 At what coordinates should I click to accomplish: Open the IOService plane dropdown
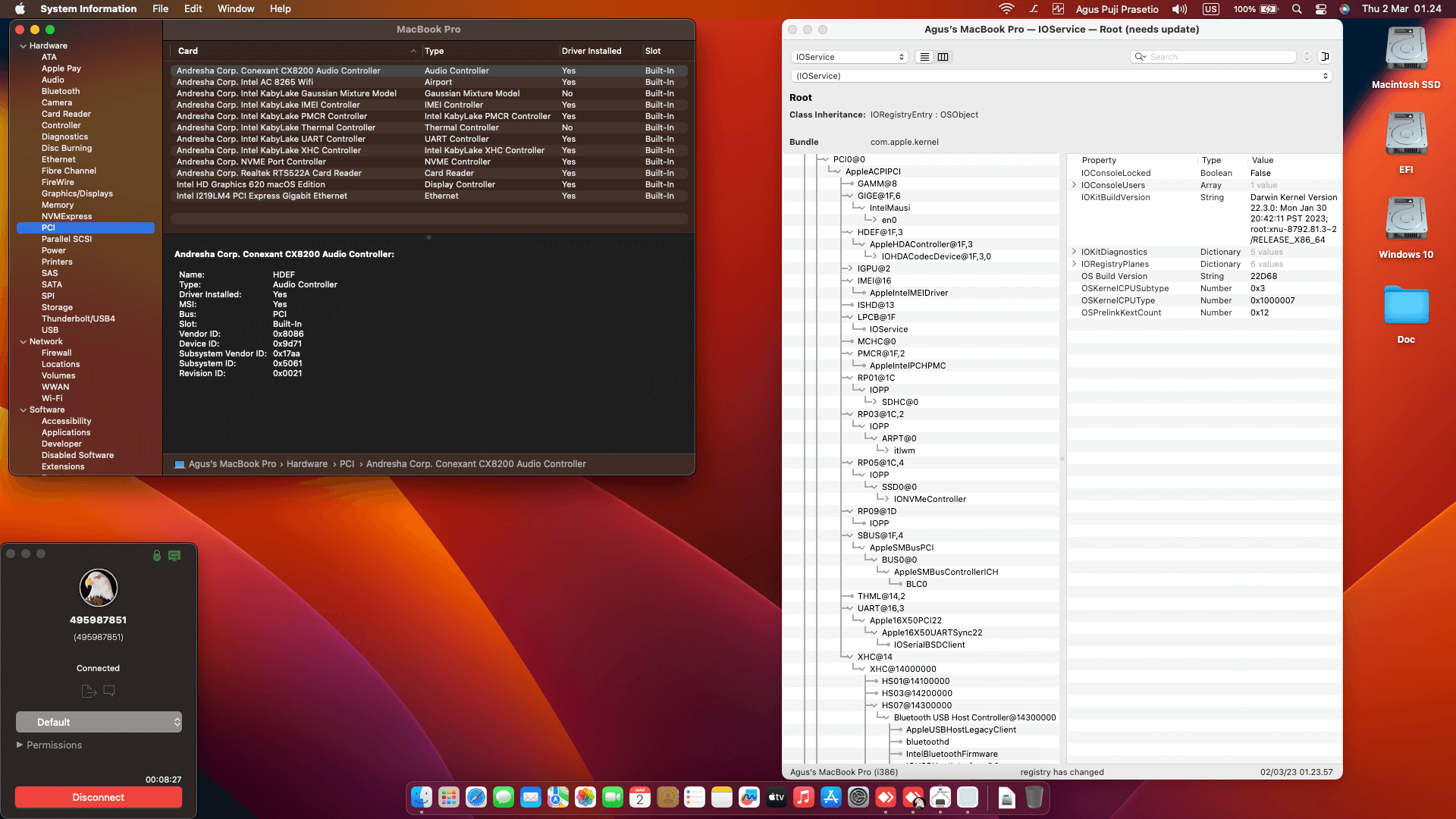(x=849, y=57)
